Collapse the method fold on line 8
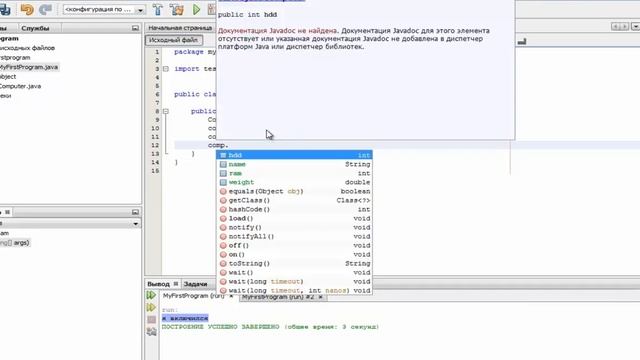This screenshot has height=360, width=640. pos(166,111)
